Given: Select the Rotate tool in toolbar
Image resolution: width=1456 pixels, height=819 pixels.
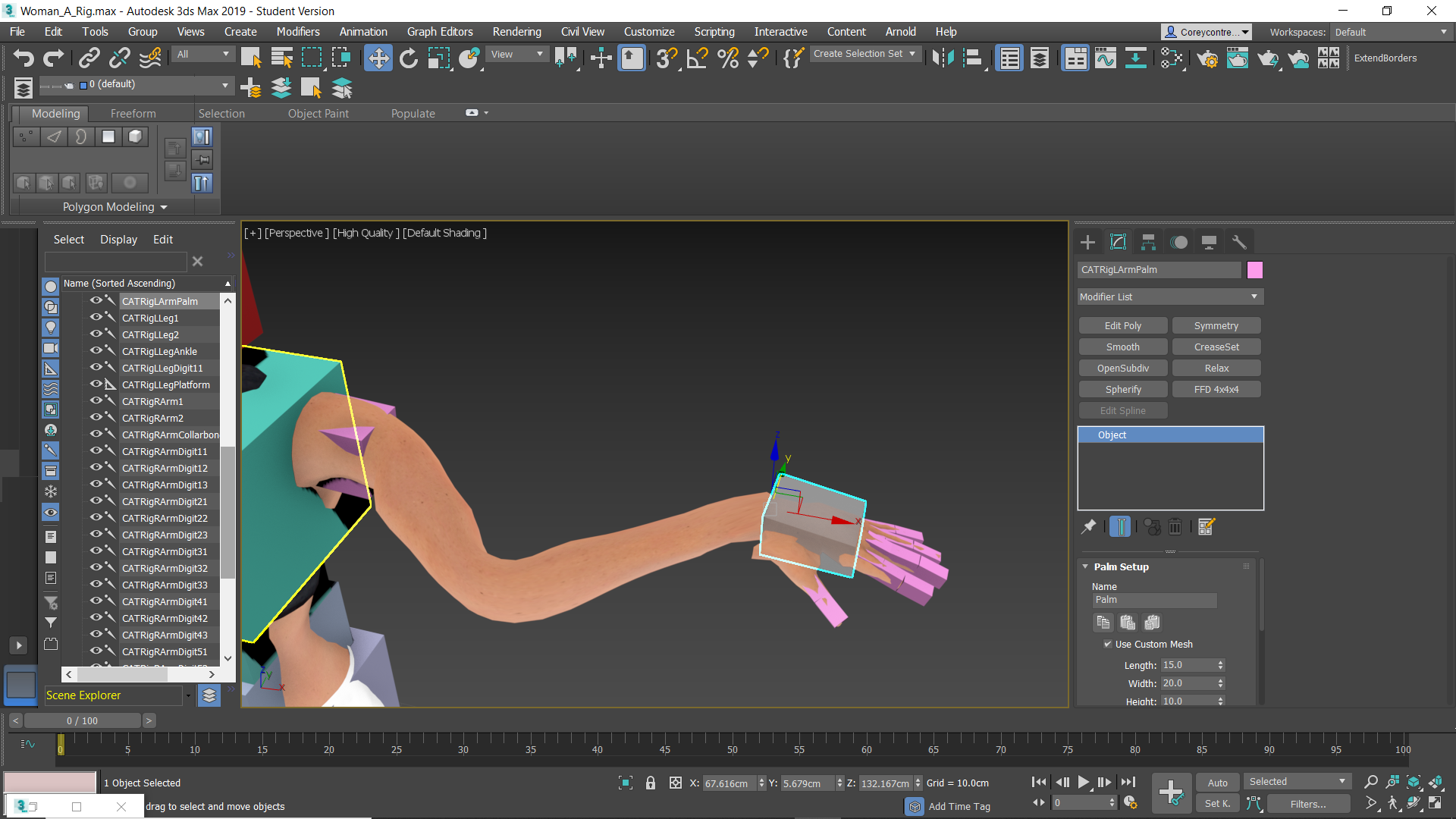Looking at the screenshot, I should click(x=408, y=58).
